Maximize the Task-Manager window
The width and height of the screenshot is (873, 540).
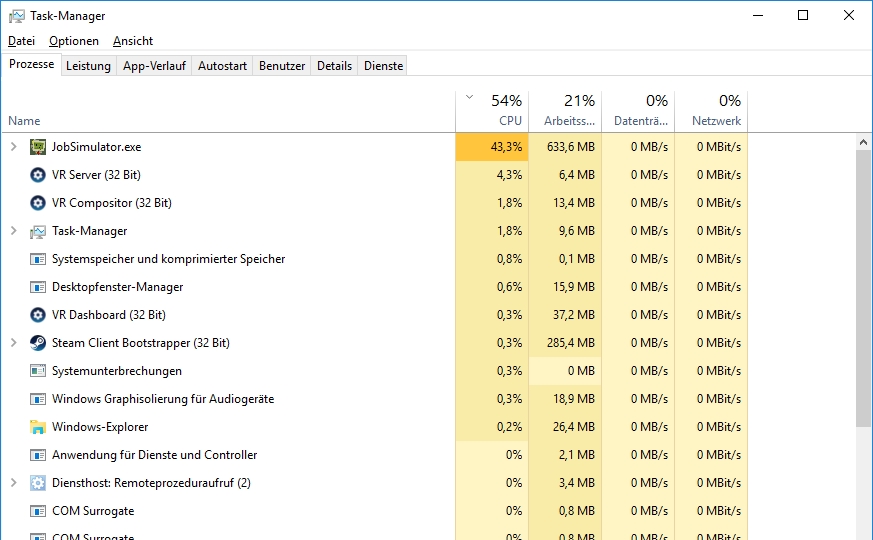[x=803, y=15]
